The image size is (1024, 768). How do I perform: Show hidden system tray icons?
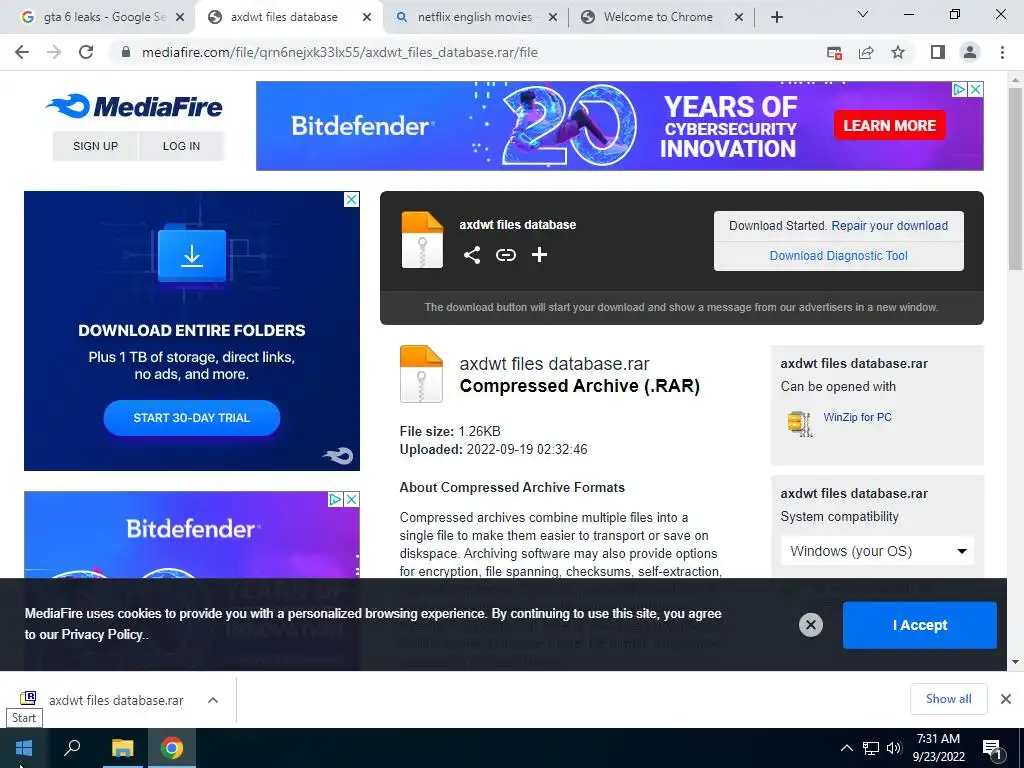[846, 748]
